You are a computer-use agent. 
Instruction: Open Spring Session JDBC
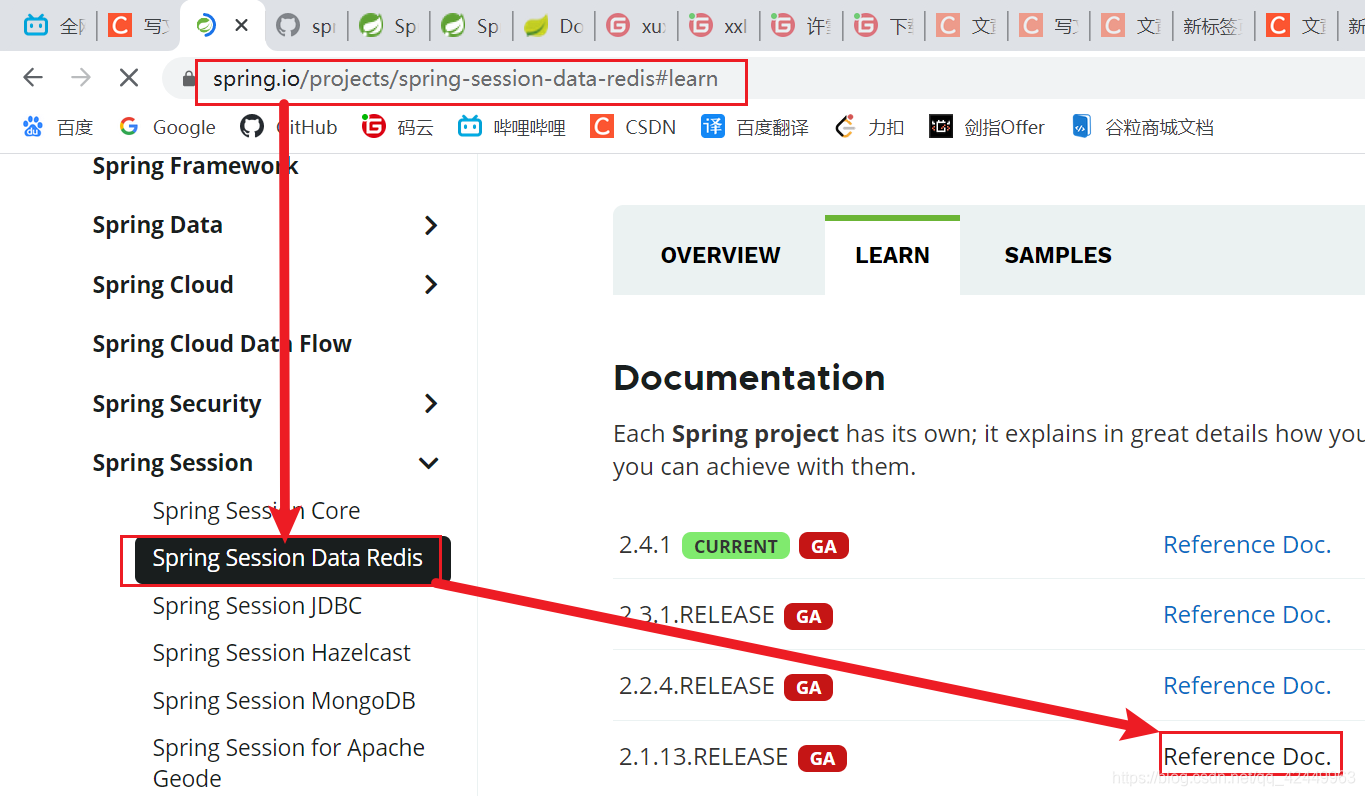257,606
